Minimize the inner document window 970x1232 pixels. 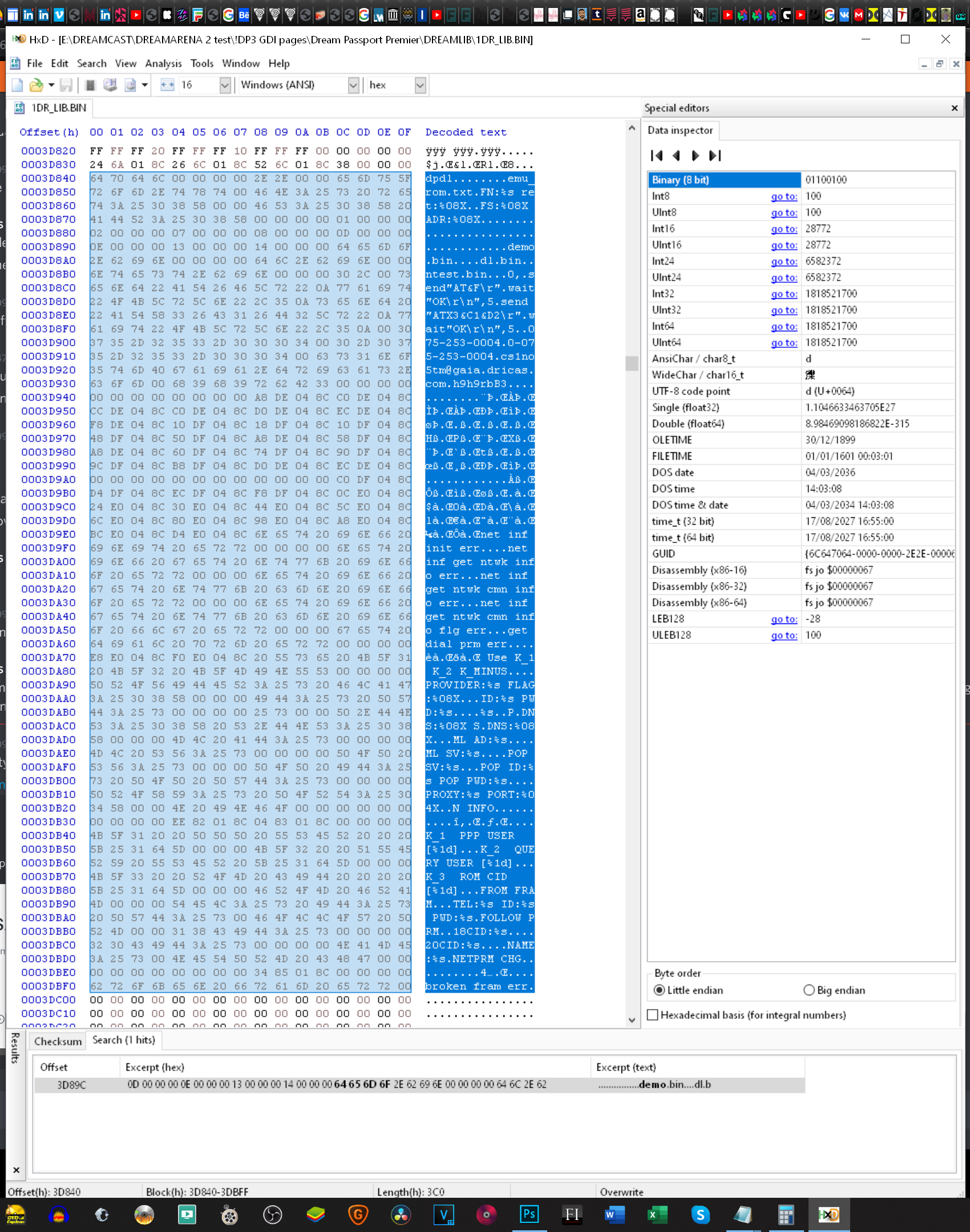tap(924, 64)
